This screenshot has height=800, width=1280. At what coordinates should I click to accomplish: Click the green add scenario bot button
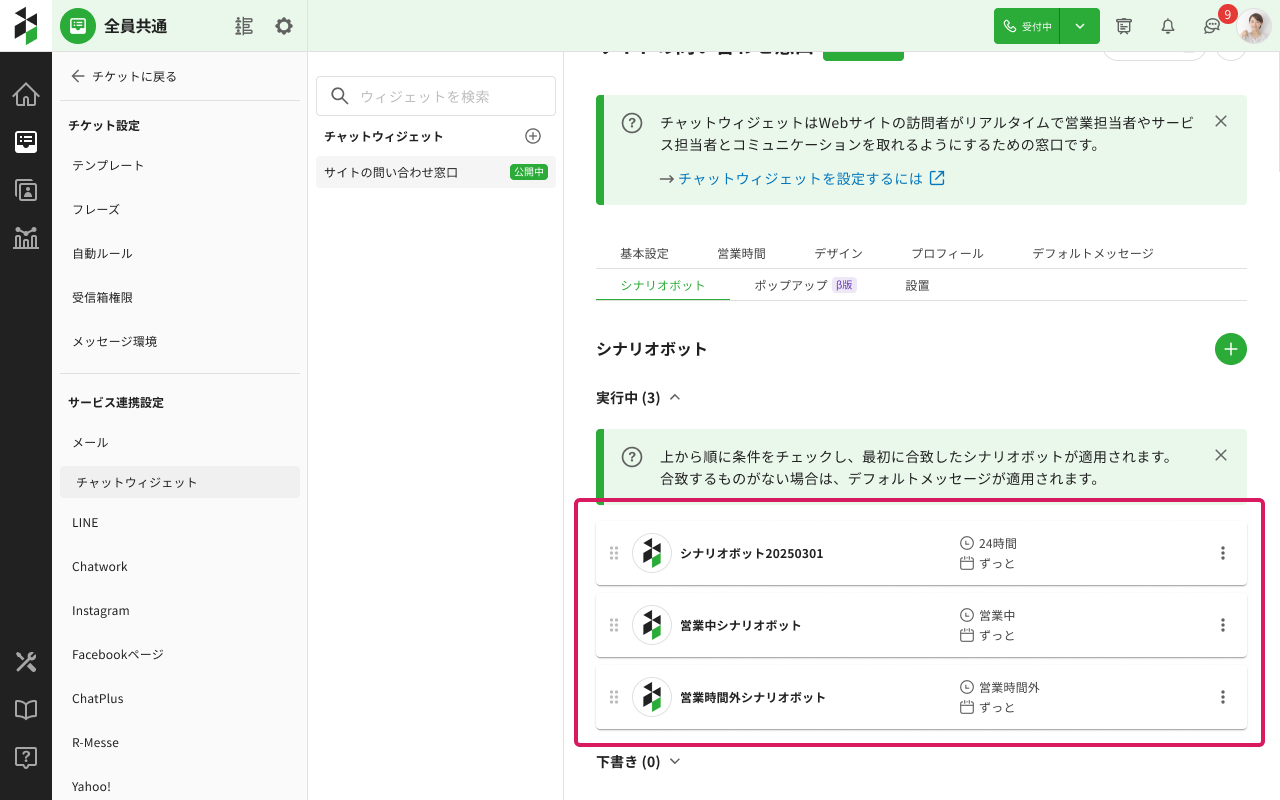point(1230,349)
